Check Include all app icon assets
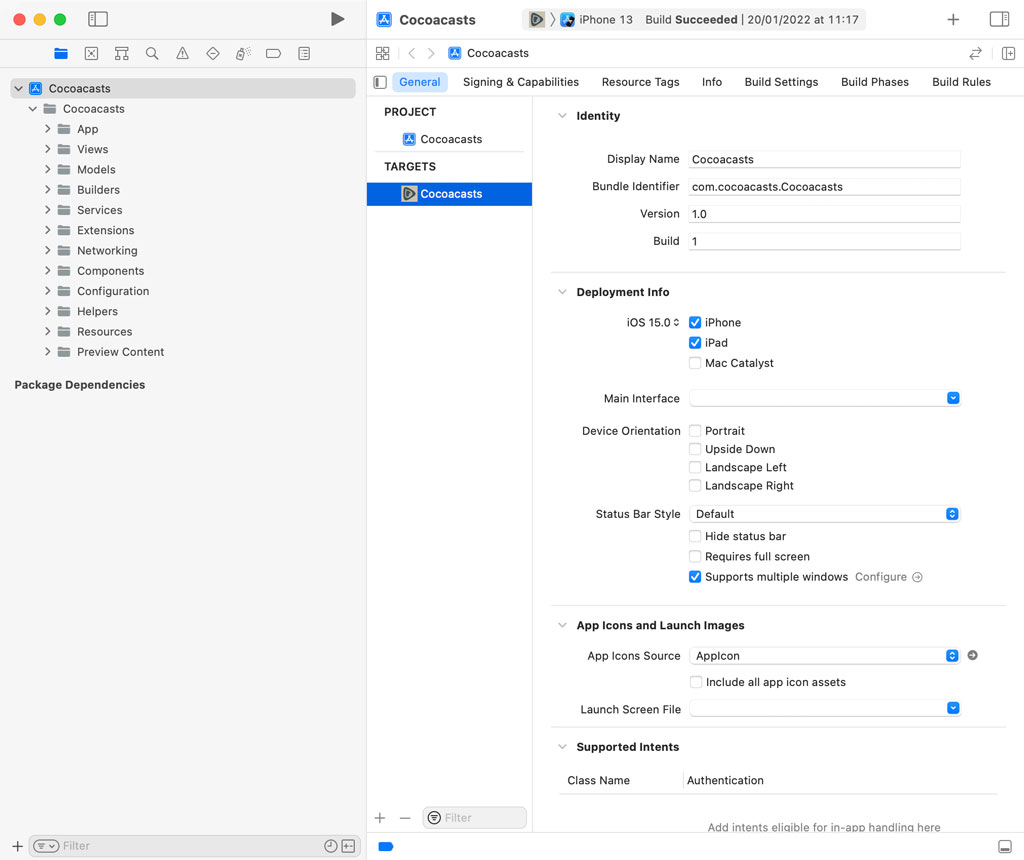 pyautogui.click(x=696, y=682)
